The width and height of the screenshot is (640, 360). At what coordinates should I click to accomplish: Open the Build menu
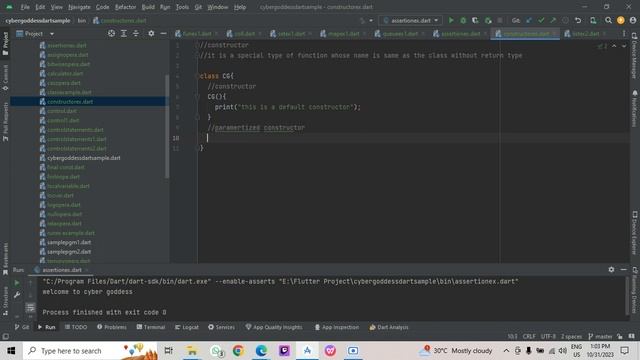pyautogui.click(x=148, y=7)
